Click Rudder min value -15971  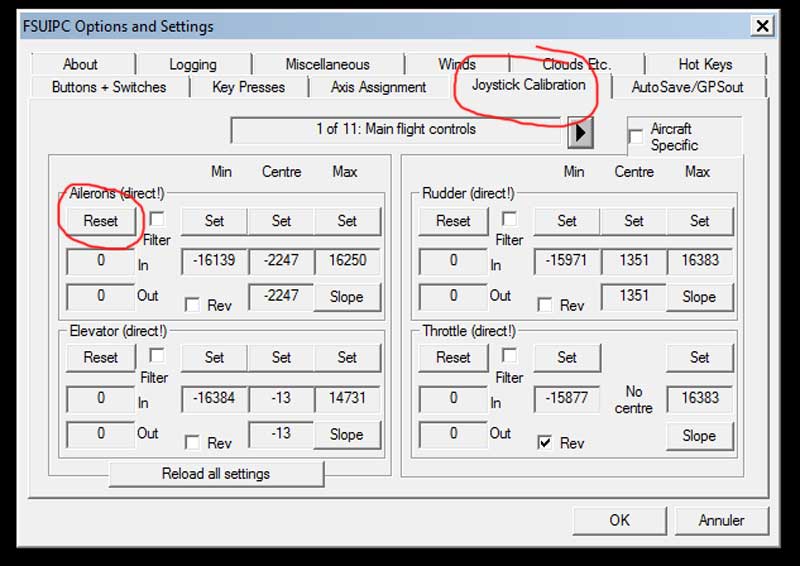pos(567,261)
